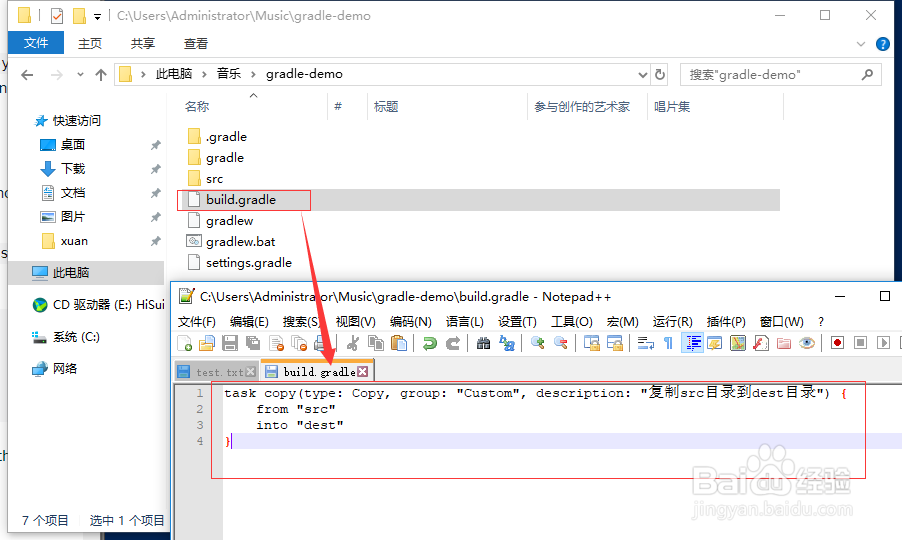The height and width of the screenshot is (540, 902).
Task: Click Close All documents toolbar icon
Action: (299, 343)
